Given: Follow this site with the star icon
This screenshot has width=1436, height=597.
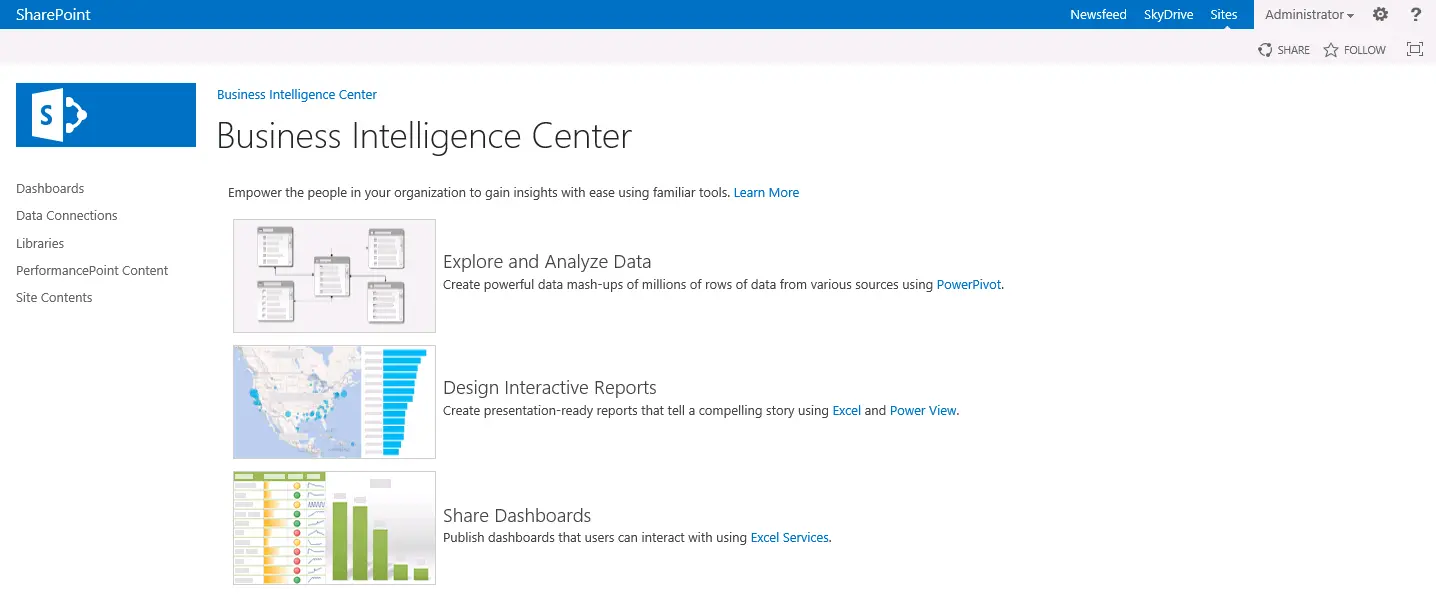Looking at the screenshot, I should click(1355, 50).
